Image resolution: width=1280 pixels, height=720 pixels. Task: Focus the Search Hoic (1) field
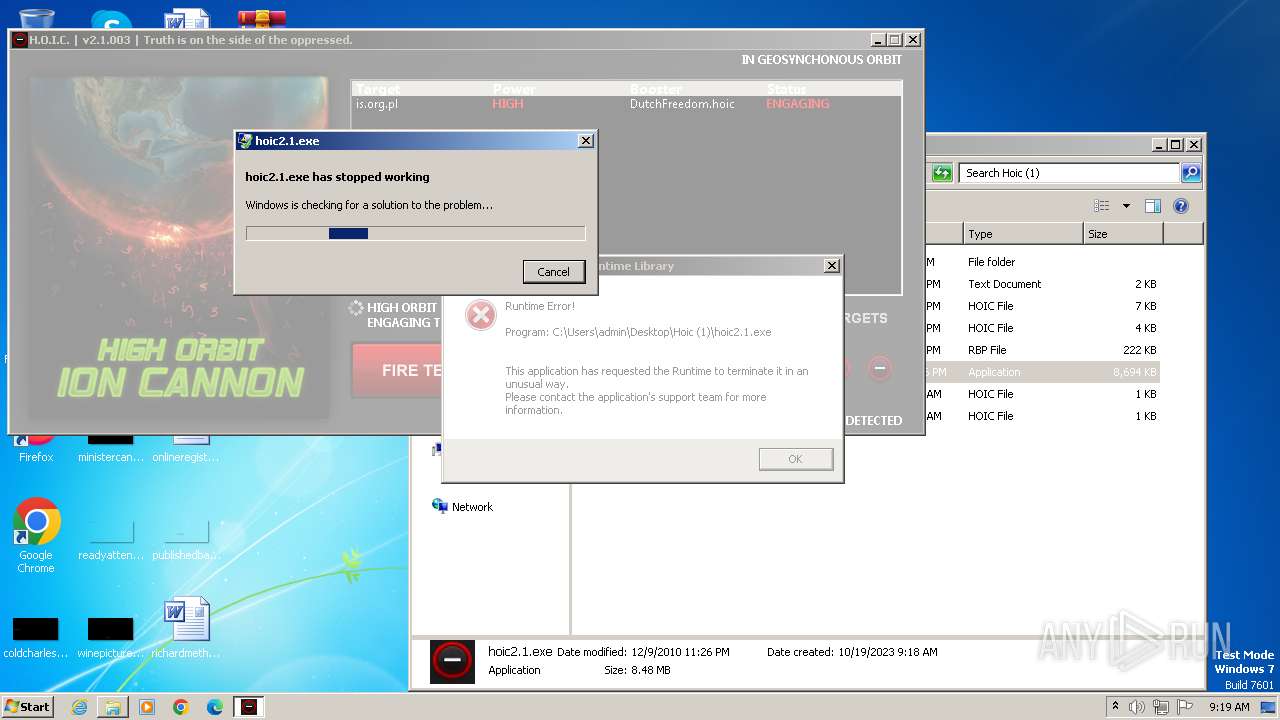[x=1068, y=173]
